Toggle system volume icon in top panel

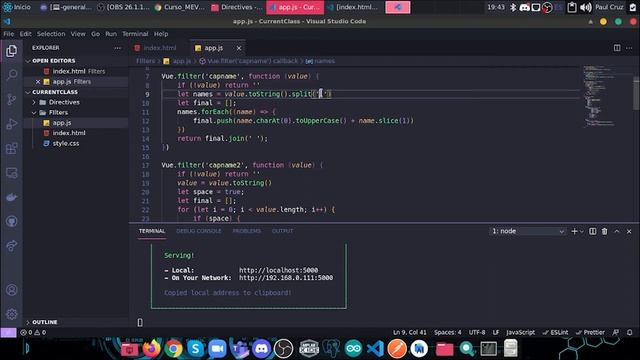click(x=585, y=7)
